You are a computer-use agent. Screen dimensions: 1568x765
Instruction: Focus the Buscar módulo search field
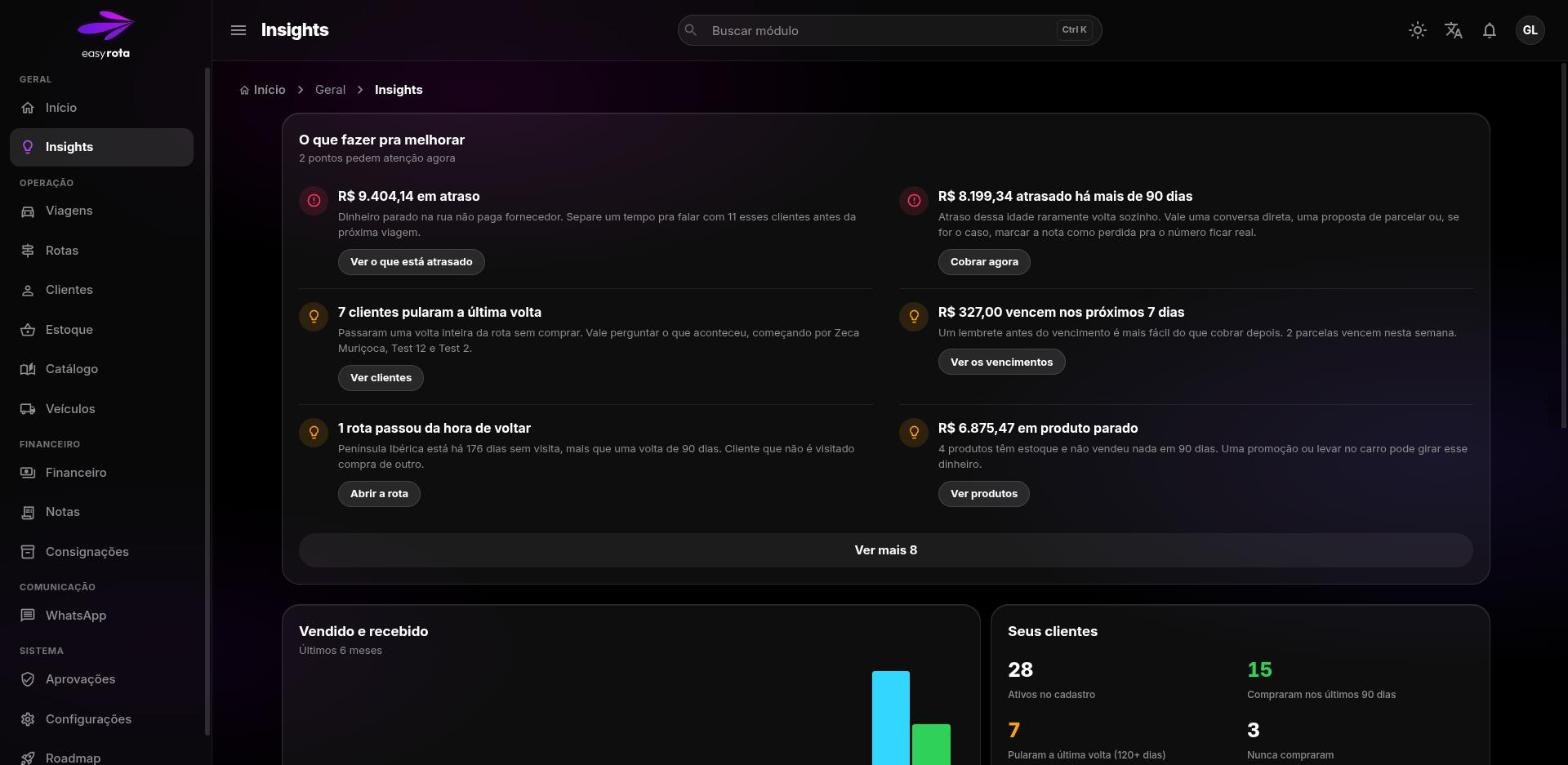(x=889, y=30)
